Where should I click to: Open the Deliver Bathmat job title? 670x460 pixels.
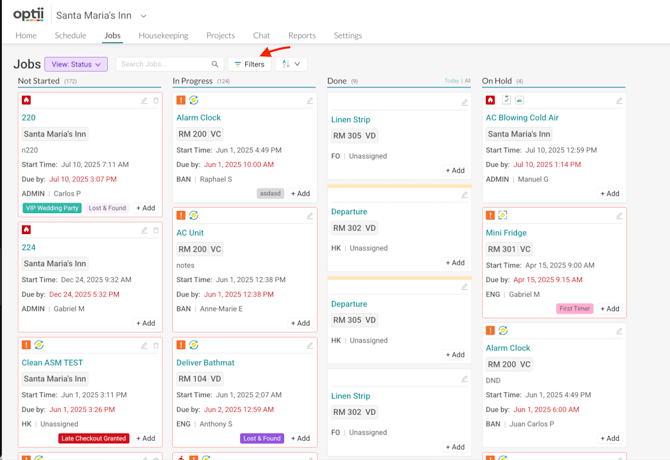(x=206, y=363)
